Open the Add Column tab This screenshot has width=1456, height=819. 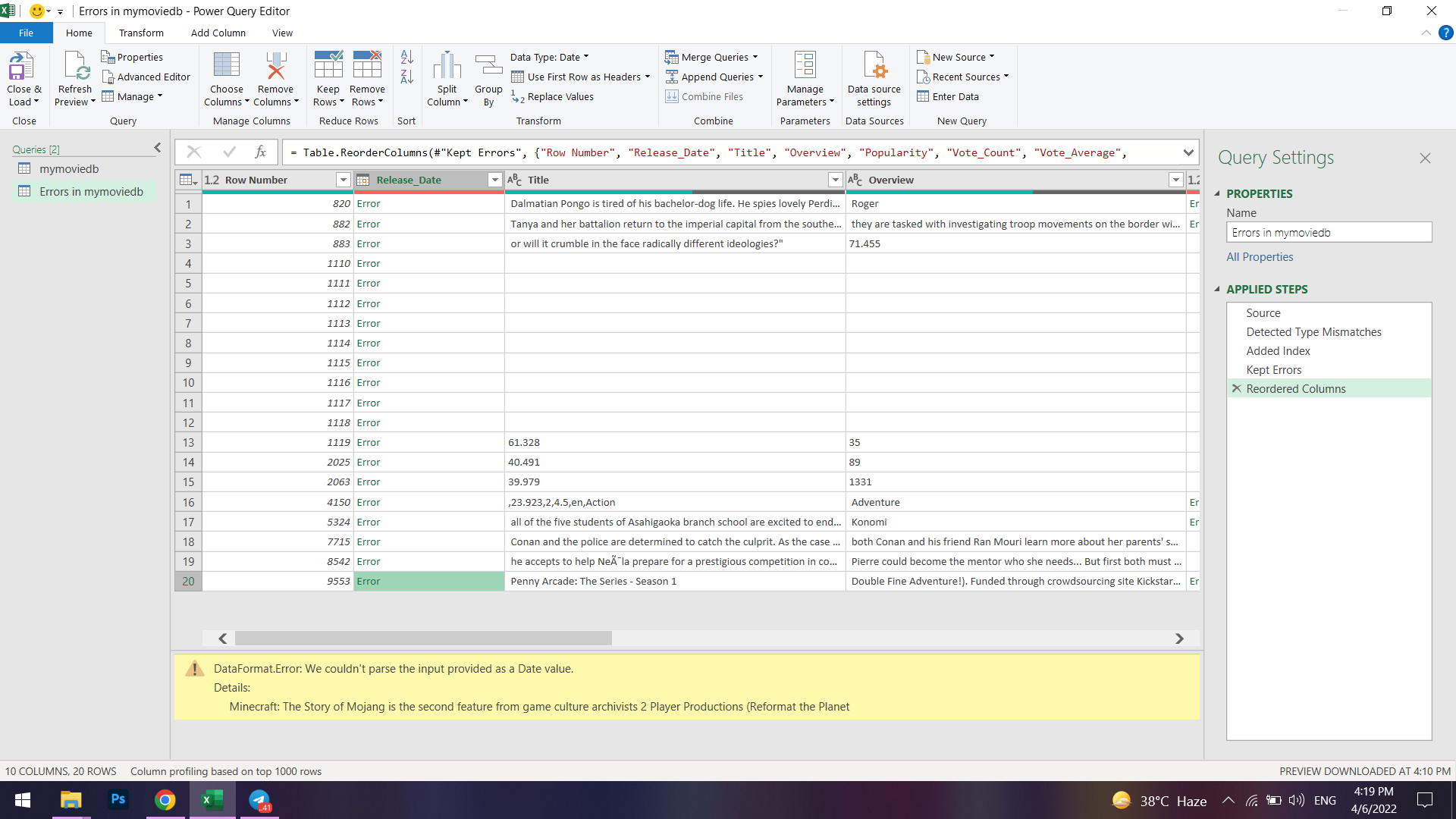pyautogui.click(x=218, y=33)
